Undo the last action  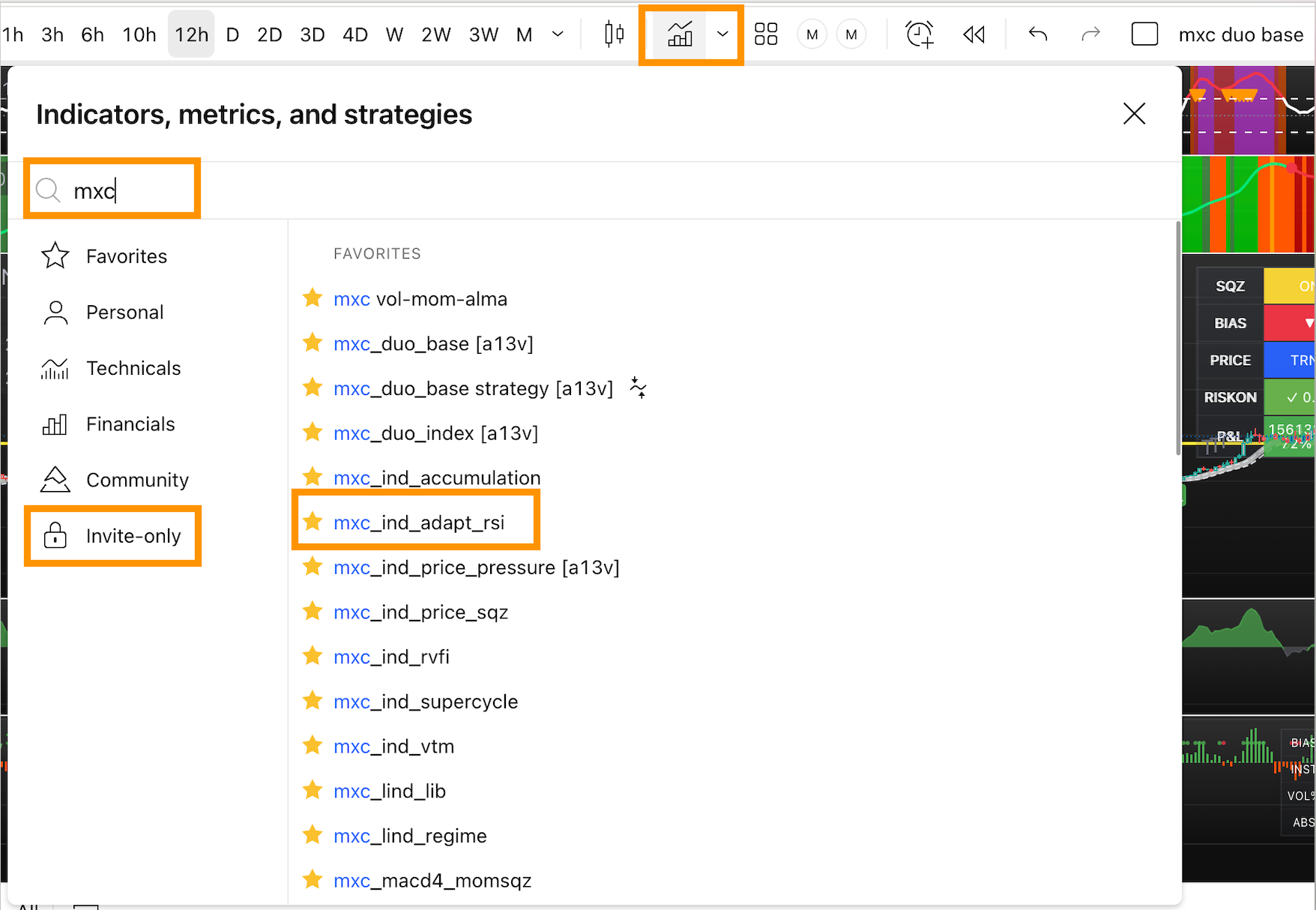[x=1037, y=34]
